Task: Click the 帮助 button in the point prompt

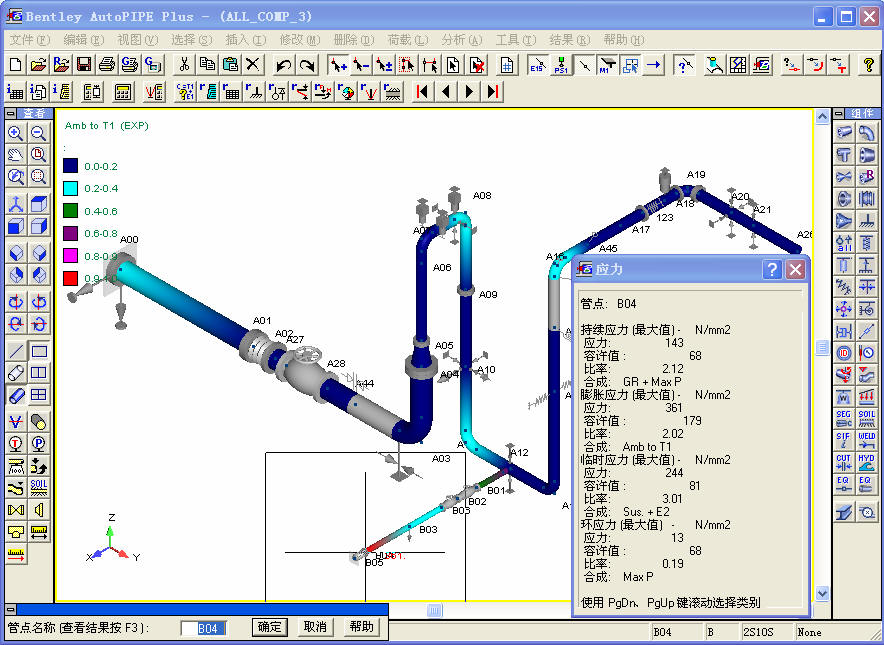Action: 361,627
